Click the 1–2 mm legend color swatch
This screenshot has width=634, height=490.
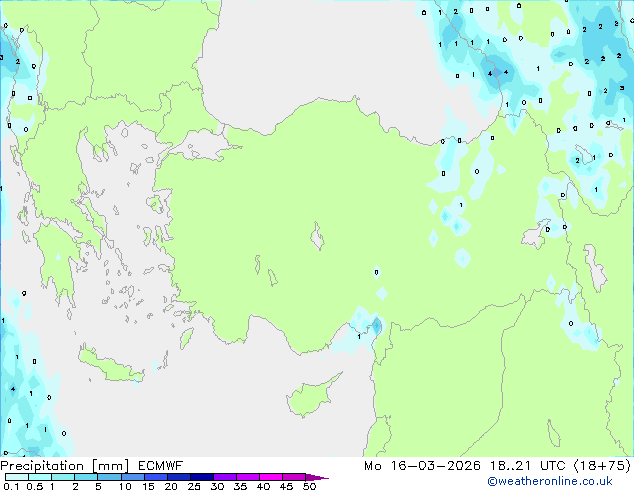(x=63, y=477)
